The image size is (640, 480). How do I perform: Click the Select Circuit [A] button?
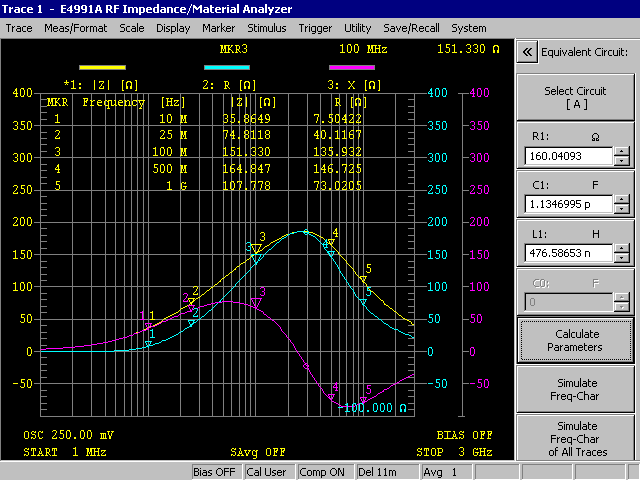point(576,97)
